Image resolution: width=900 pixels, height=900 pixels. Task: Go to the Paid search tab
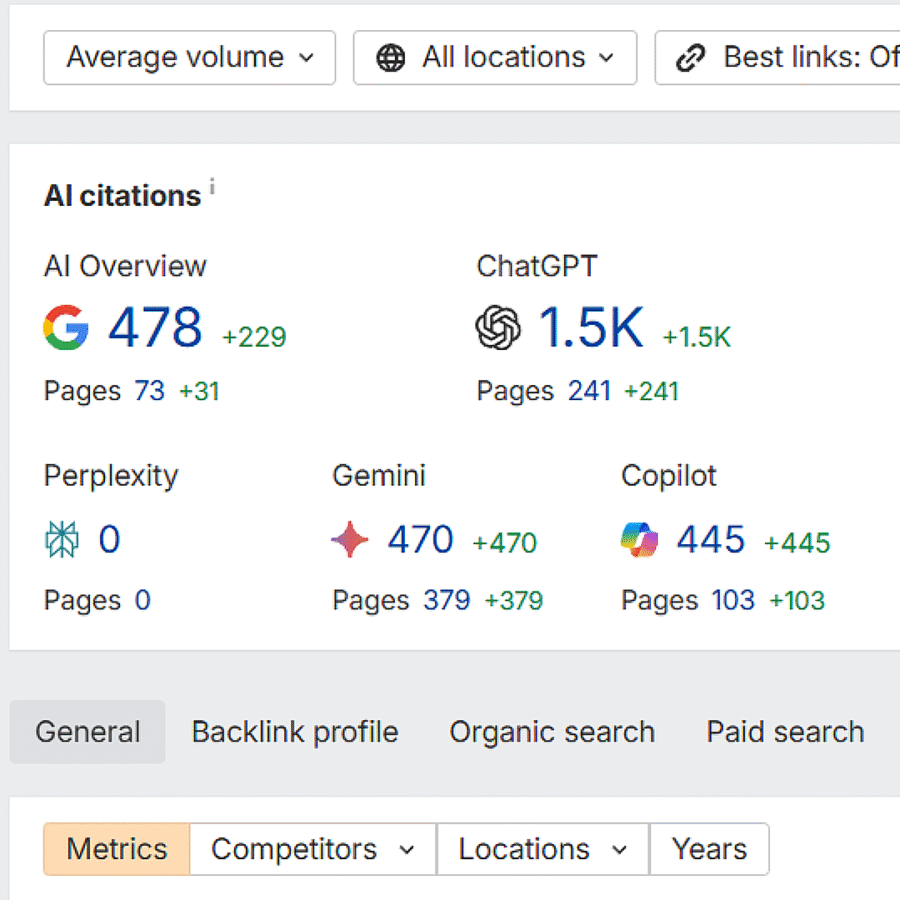[785, 732]
